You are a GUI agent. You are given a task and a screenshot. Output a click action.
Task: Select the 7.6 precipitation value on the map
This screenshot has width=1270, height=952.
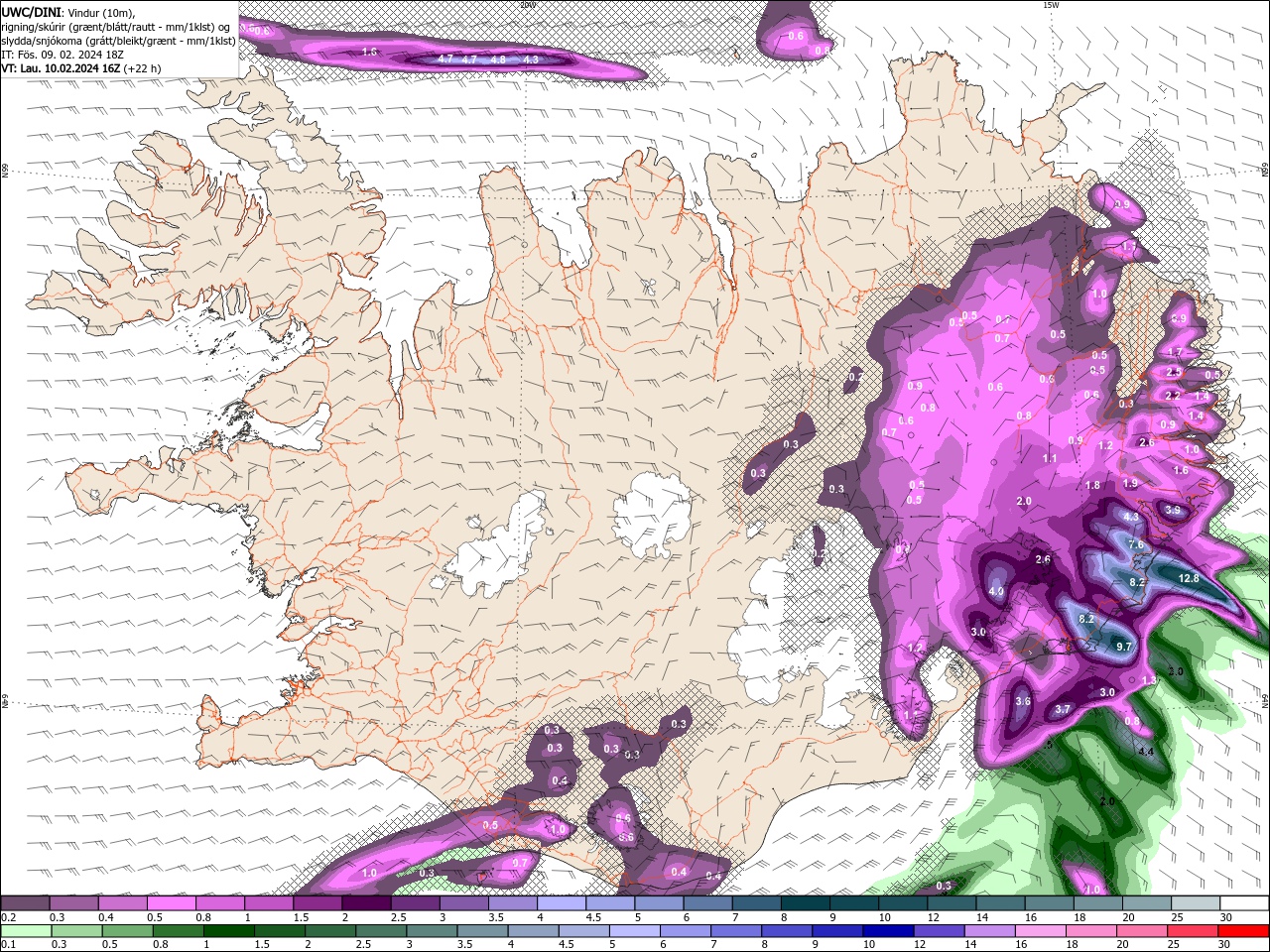[1136, 544]
